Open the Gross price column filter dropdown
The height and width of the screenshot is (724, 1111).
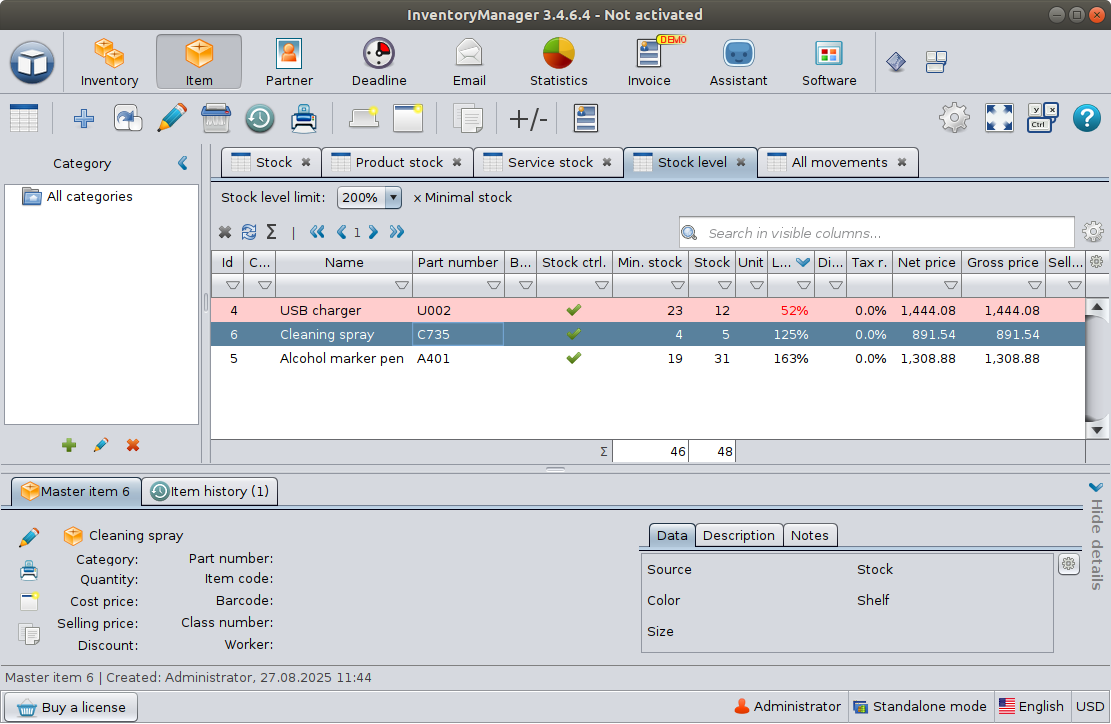[x=1034, y=285]
